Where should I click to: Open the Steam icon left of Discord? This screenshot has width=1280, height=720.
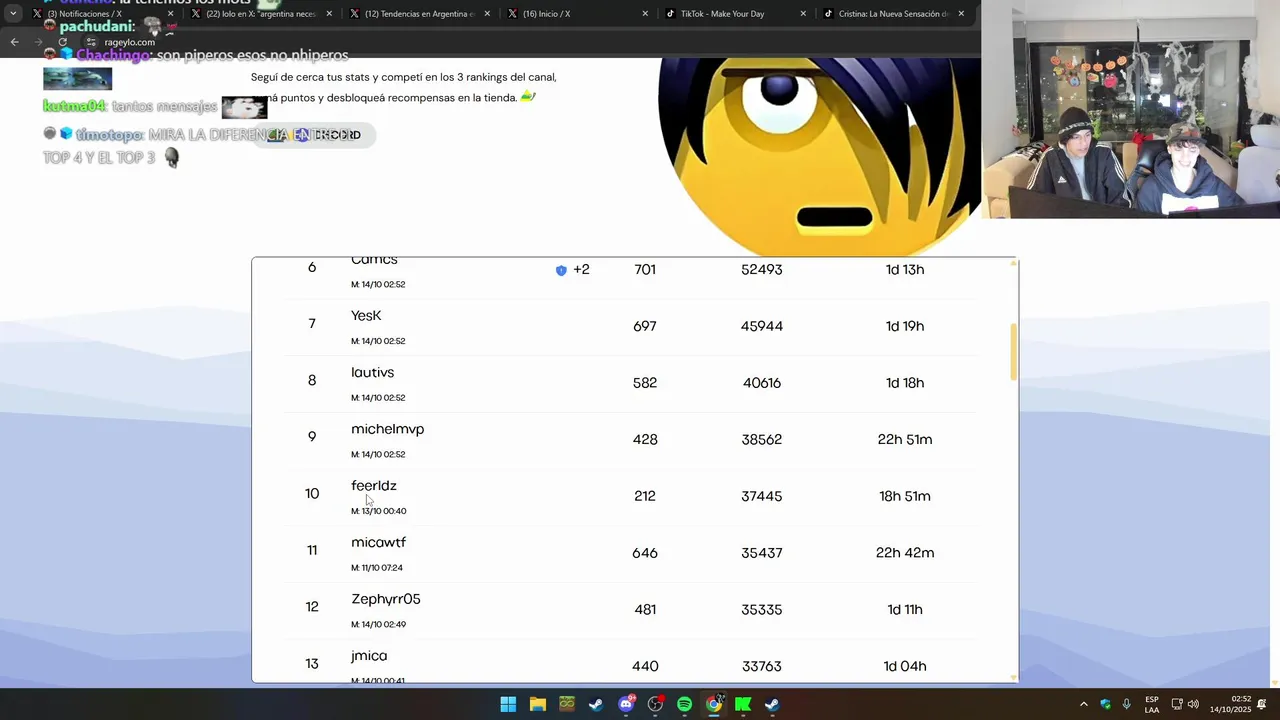pyautogui.click(x=596, y=704)
